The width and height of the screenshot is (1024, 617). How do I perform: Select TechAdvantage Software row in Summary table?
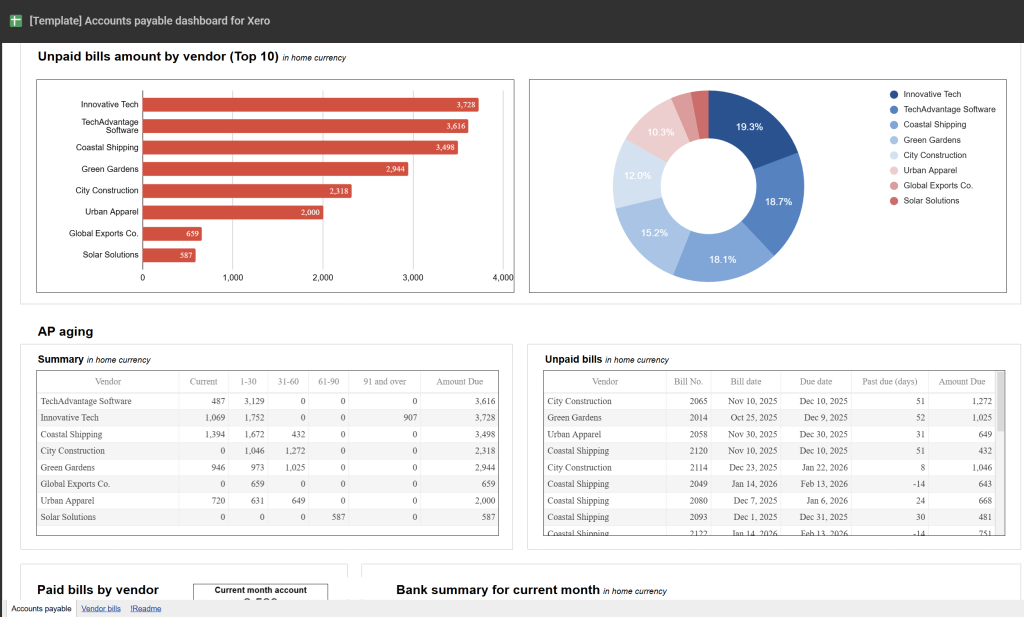(x=268, y=402)
